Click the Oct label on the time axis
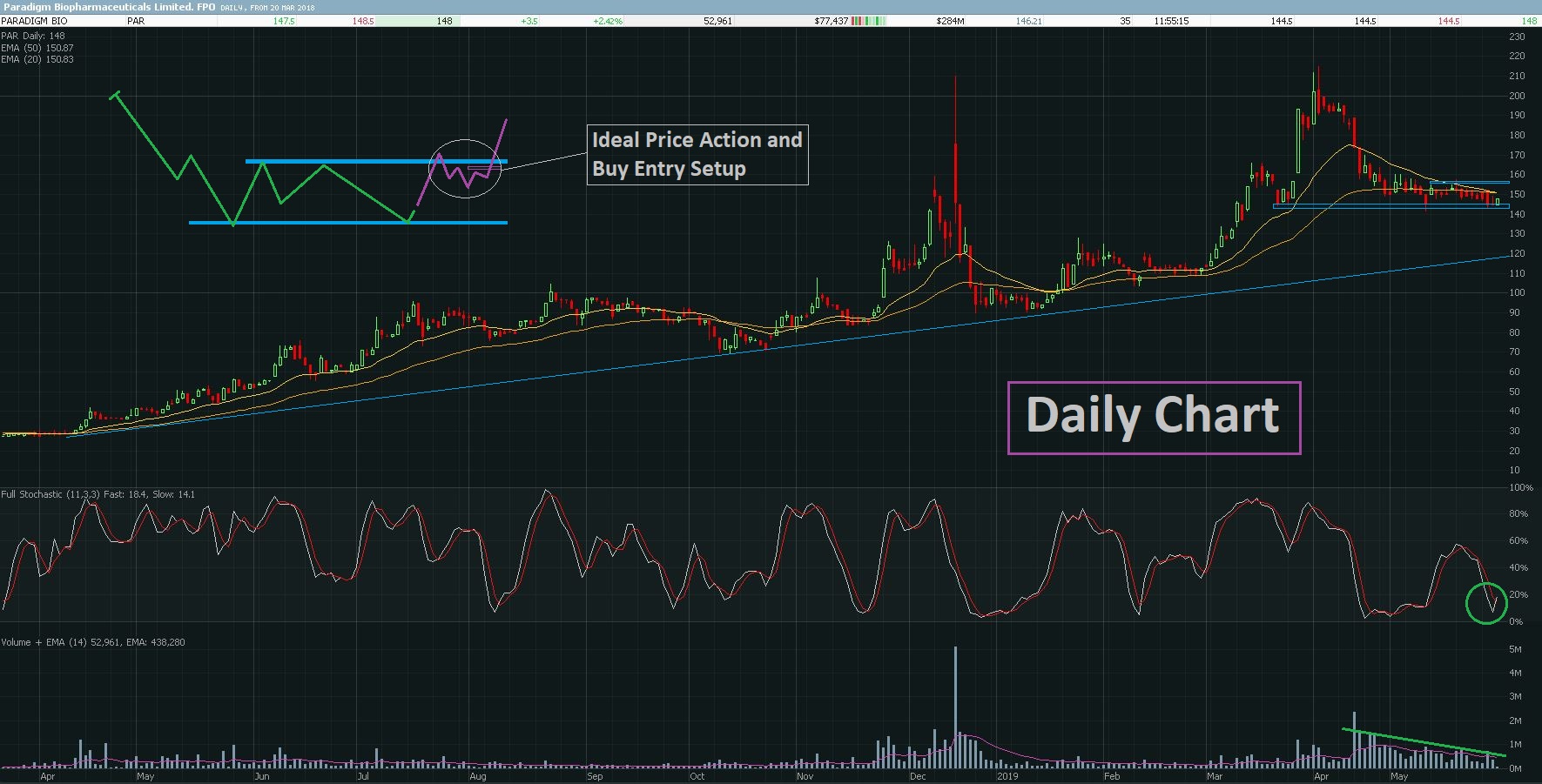 coord(697,776)
